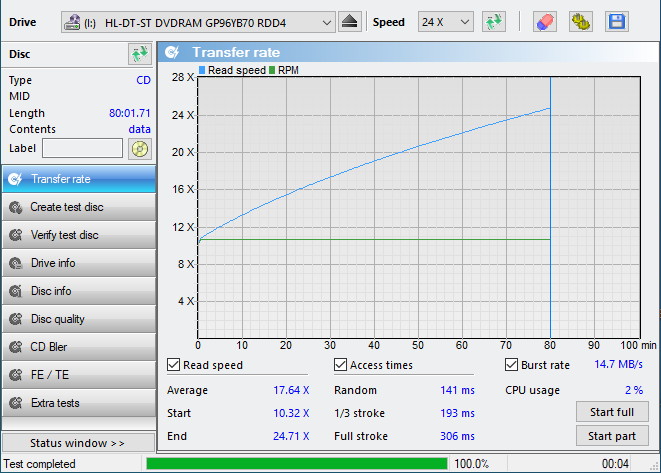Toggle the Read speed checkbox
661x473 pixels.
click(x=173, y=365)
